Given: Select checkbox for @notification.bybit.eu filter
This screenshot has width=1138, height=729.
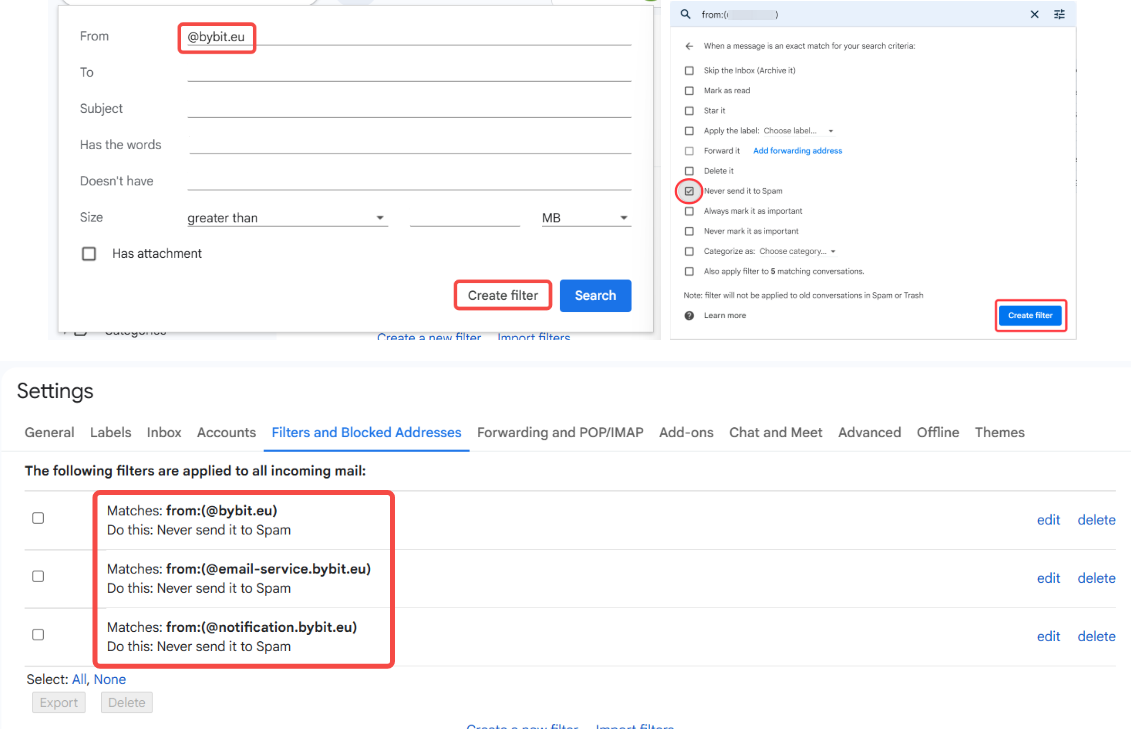Looking at the screenshot, I should pyautogui.click(x=38, y=634).
